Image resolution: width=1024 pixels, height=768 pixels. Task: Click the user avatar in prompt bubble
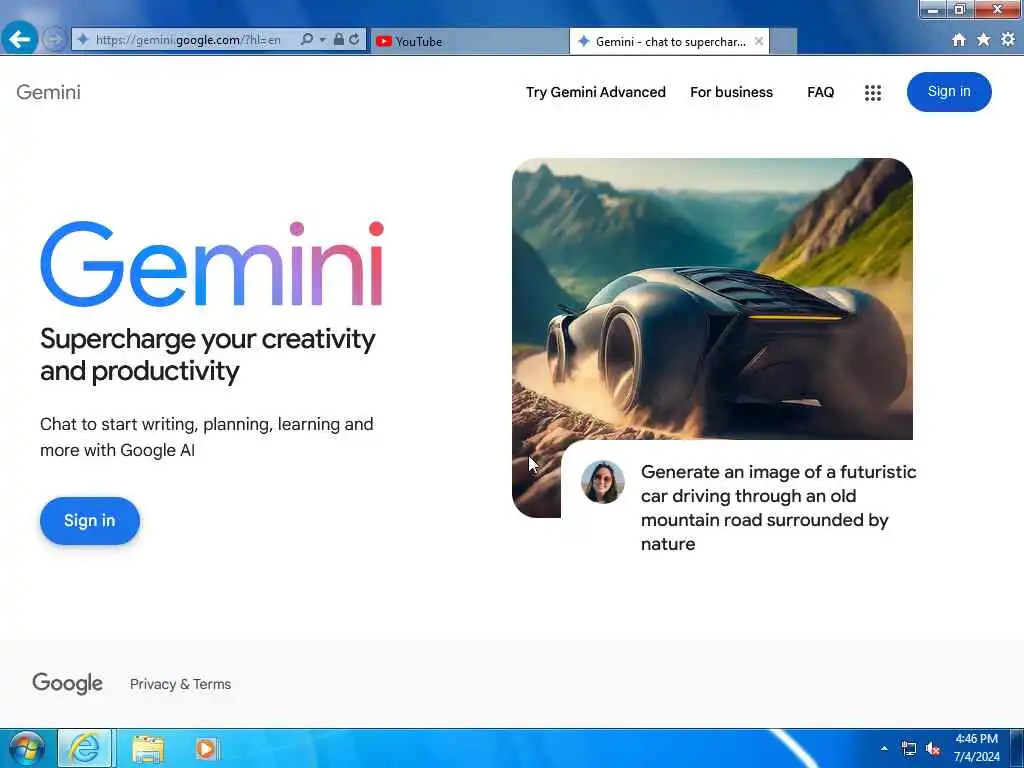click(x=602, y=482)
